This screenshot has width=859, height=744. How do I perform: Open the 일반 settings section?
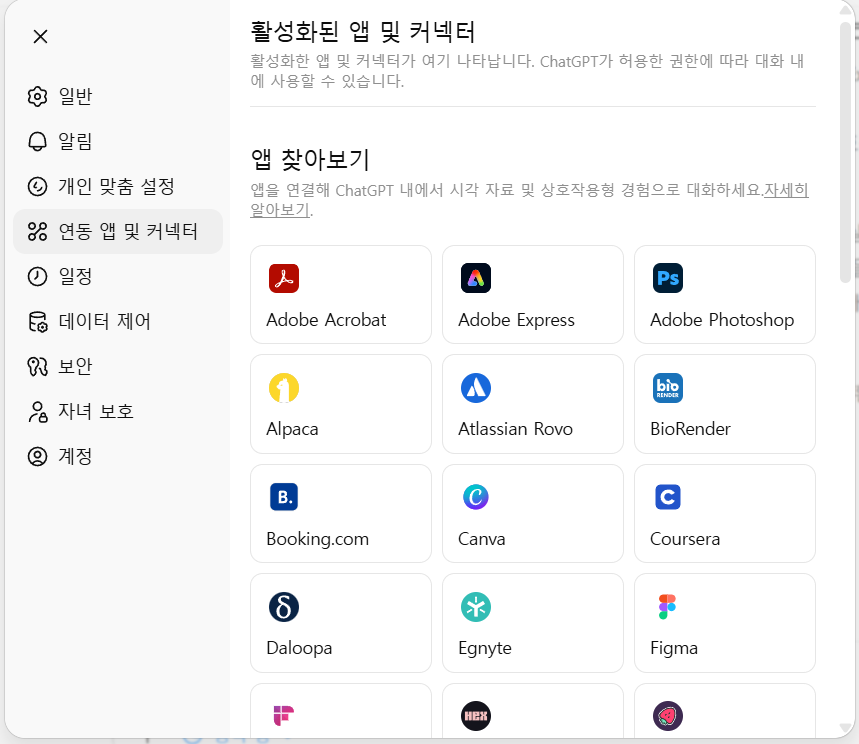pyautogui.click(x=118, y=96)
